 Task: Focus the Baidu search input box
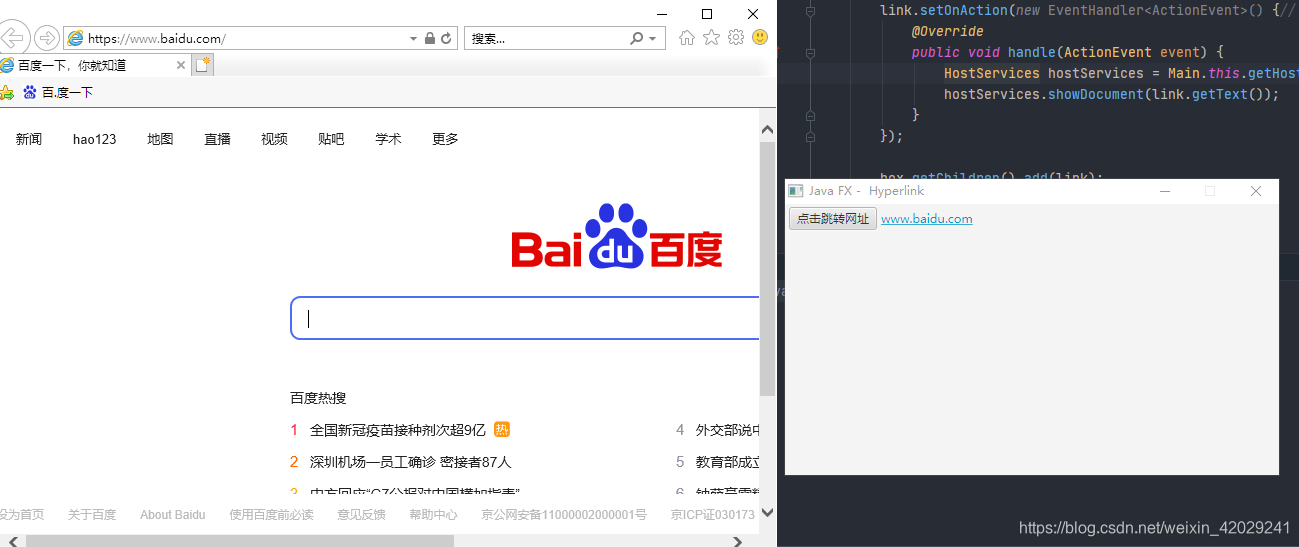[525, 318]
